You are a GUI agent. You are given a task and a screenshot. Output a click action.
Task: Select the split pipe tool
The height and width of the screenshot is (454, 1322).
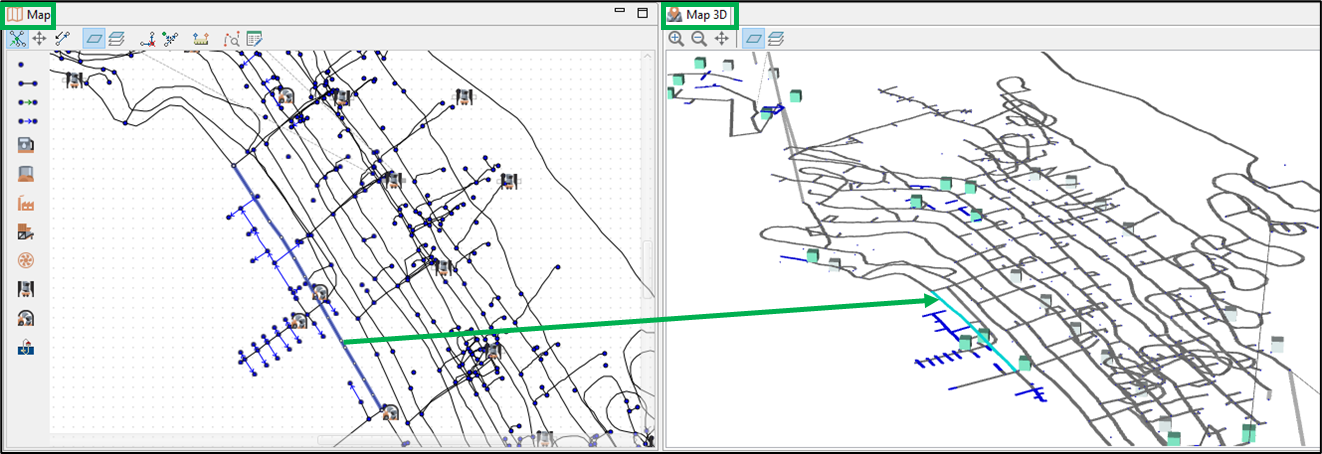pyautogui.click(x=170, y=39)
